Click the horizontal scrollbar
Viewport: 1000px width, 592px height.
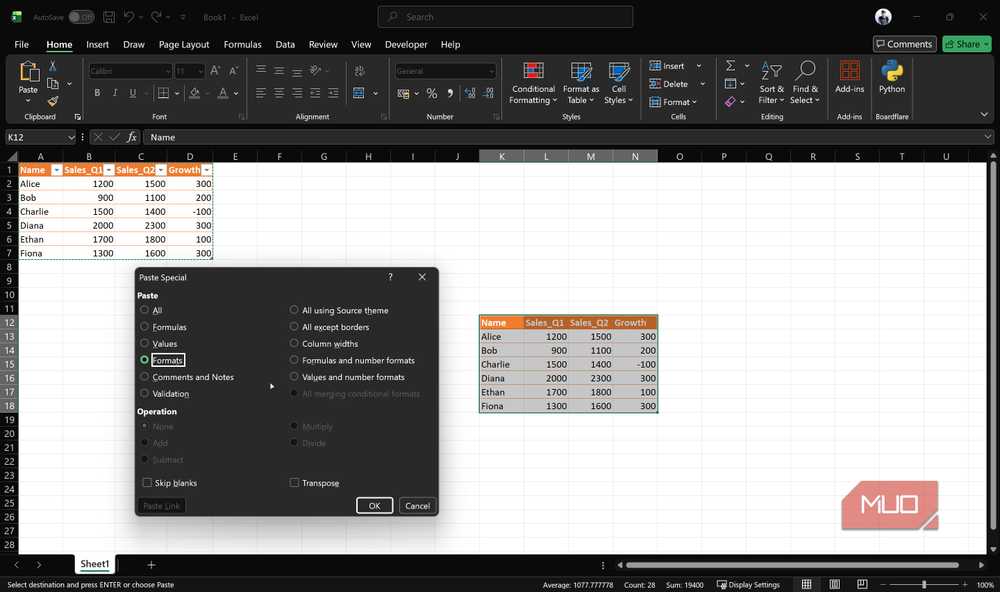coord(792,565)
